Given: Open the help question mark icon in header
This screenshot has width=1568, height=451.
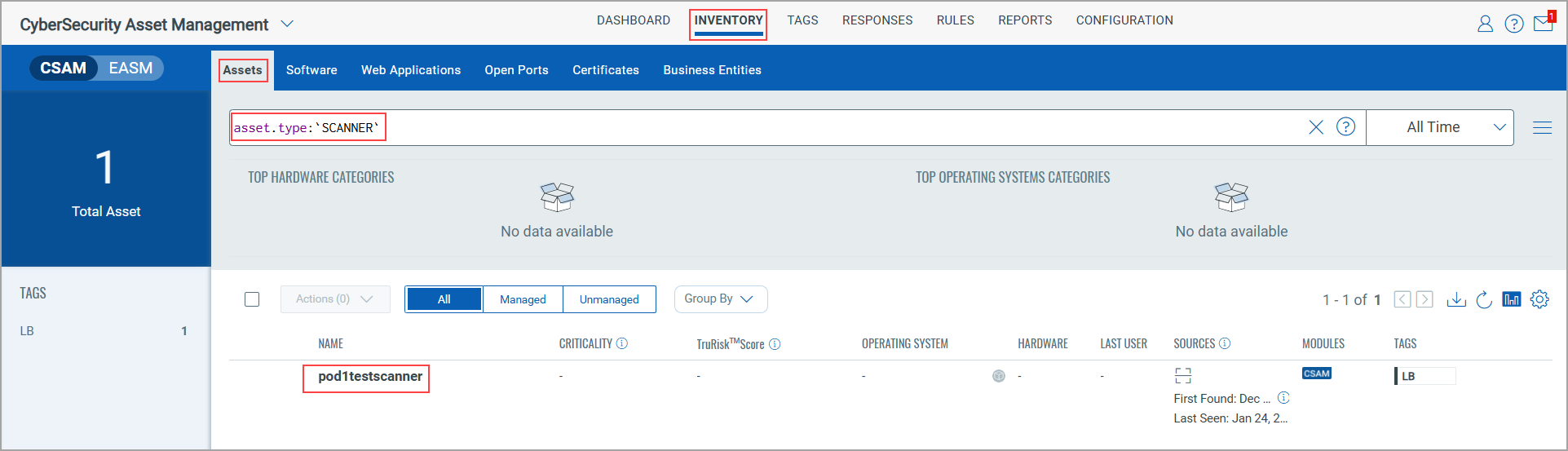Looking at the screenshot, I should click(x=1514, y=24).
